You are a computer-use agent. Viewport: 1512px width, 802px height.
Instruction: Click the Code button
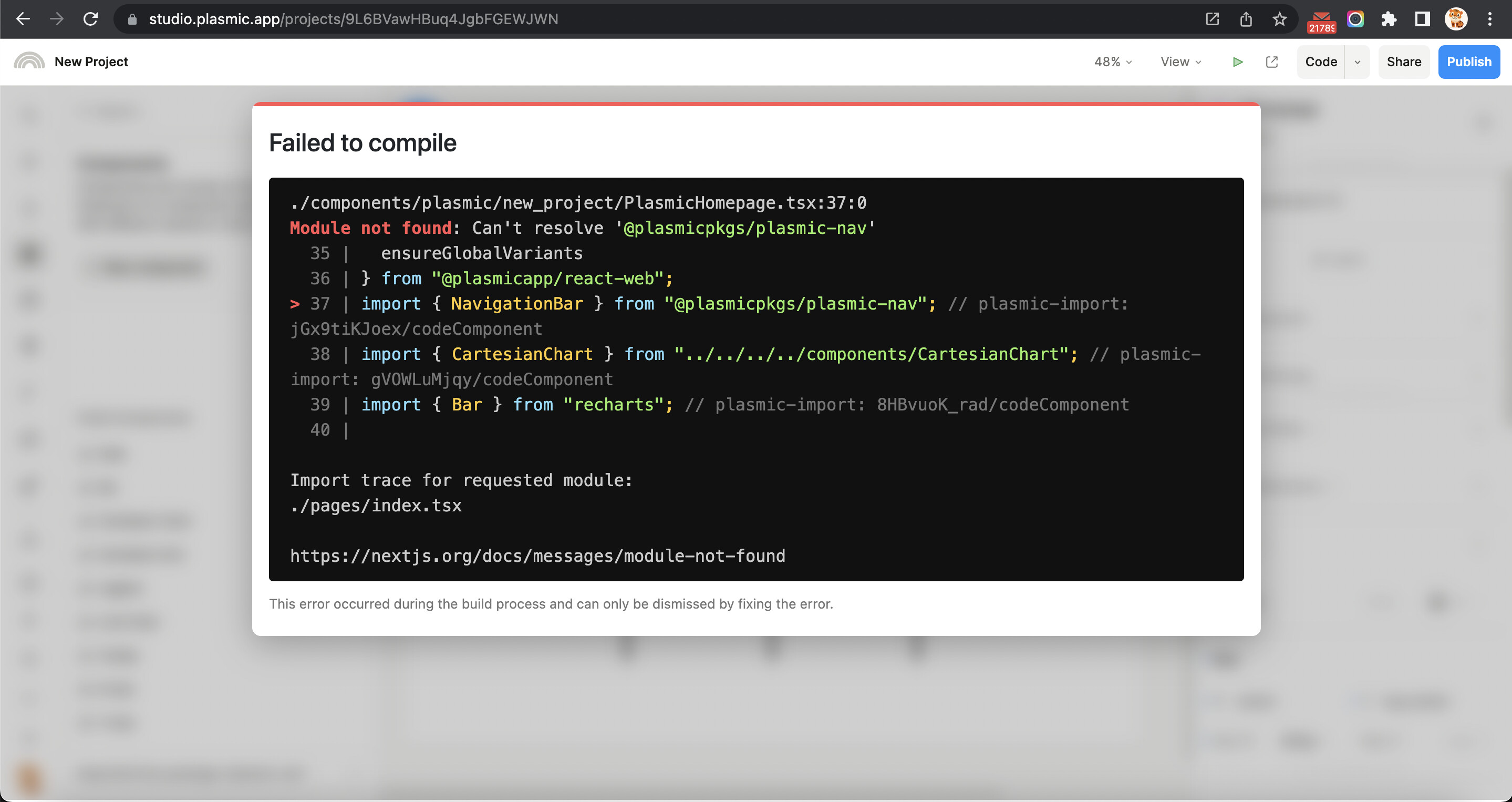tap(1321, 61)
